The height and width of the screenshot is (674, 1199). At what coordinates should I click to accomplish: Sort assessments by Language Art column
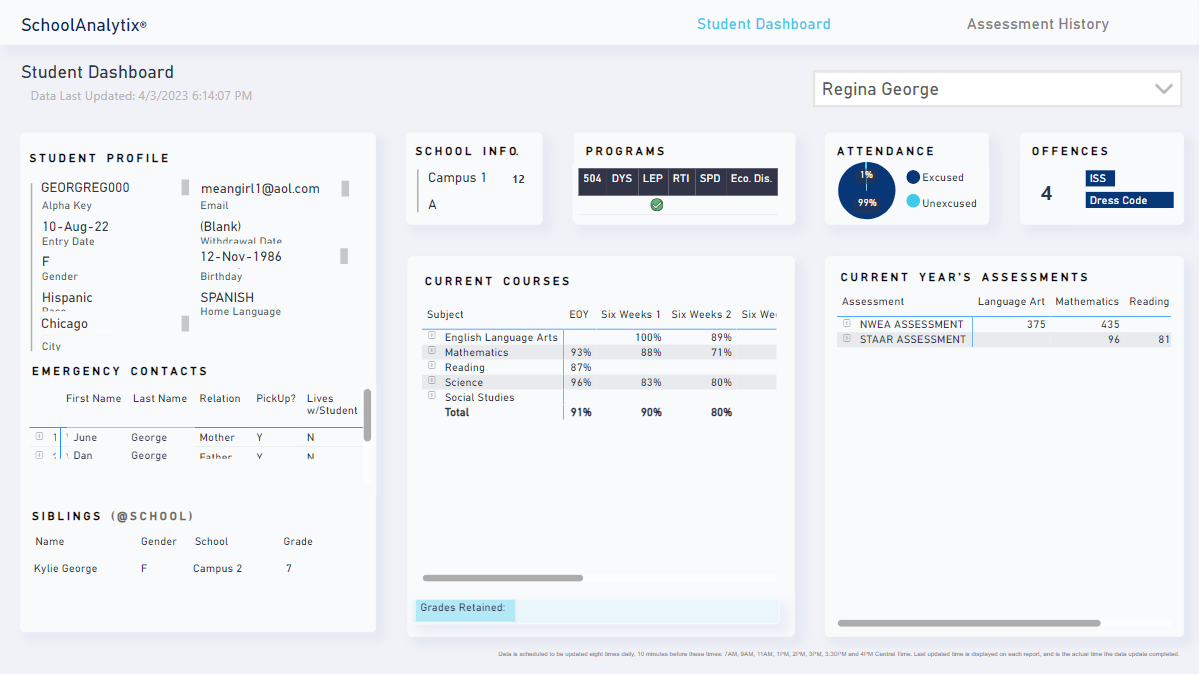(x=1011, y=301)
